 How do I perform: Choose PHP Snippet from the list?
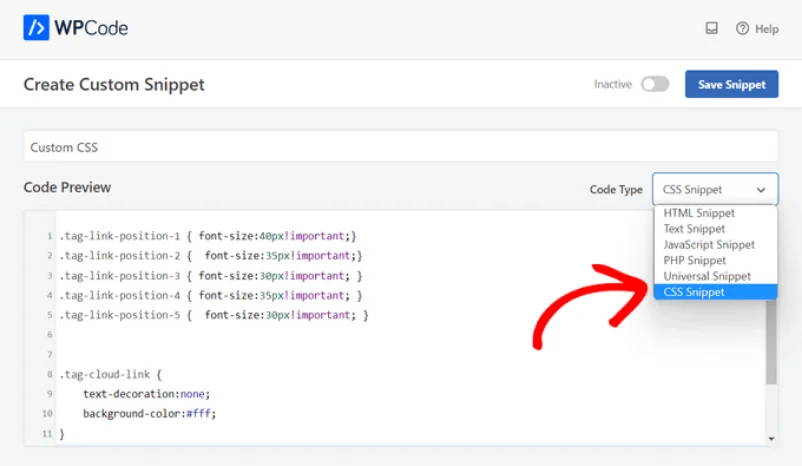(x=715, y=260)
